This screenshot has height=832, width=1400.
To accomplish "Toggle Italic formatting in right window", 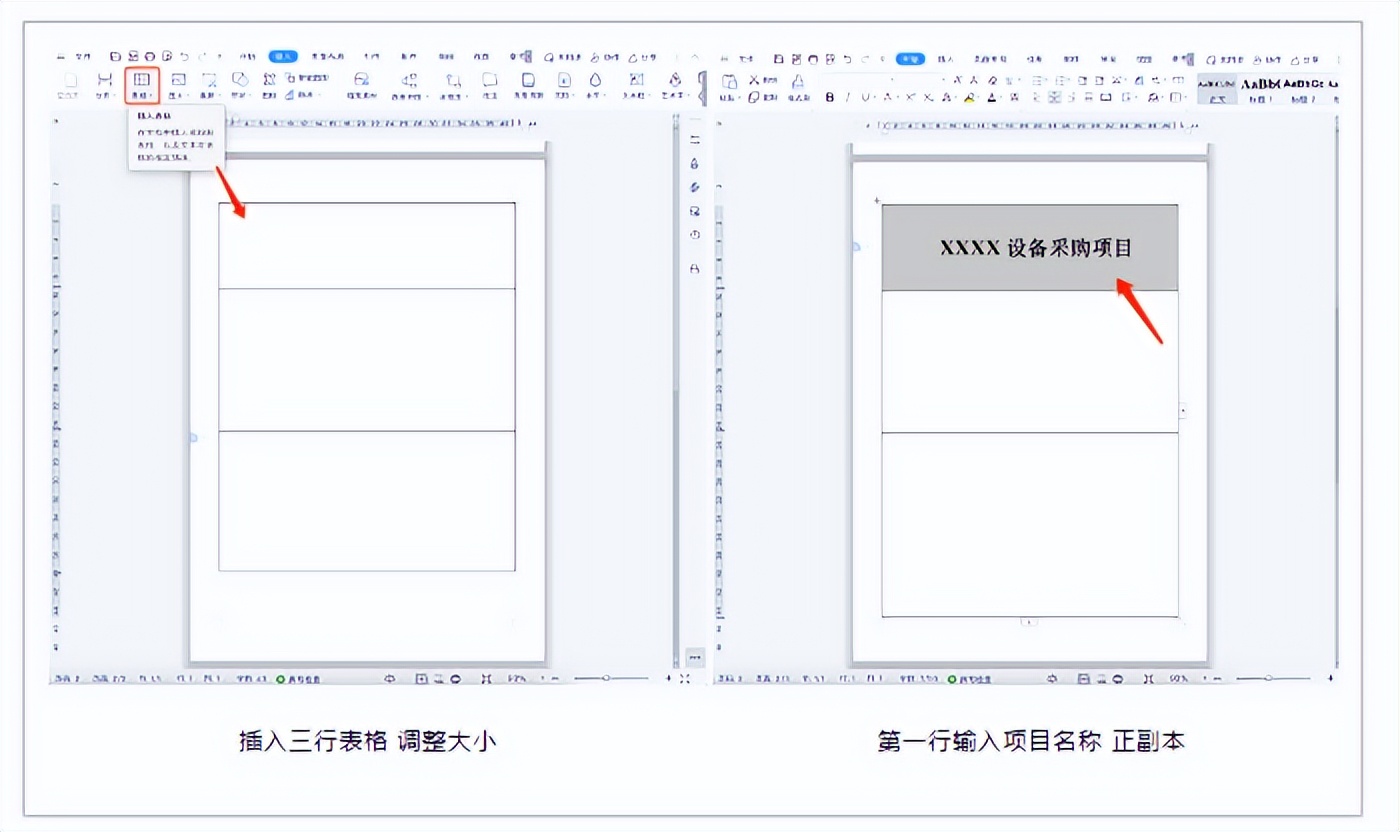I will click(x=847, y=97).
